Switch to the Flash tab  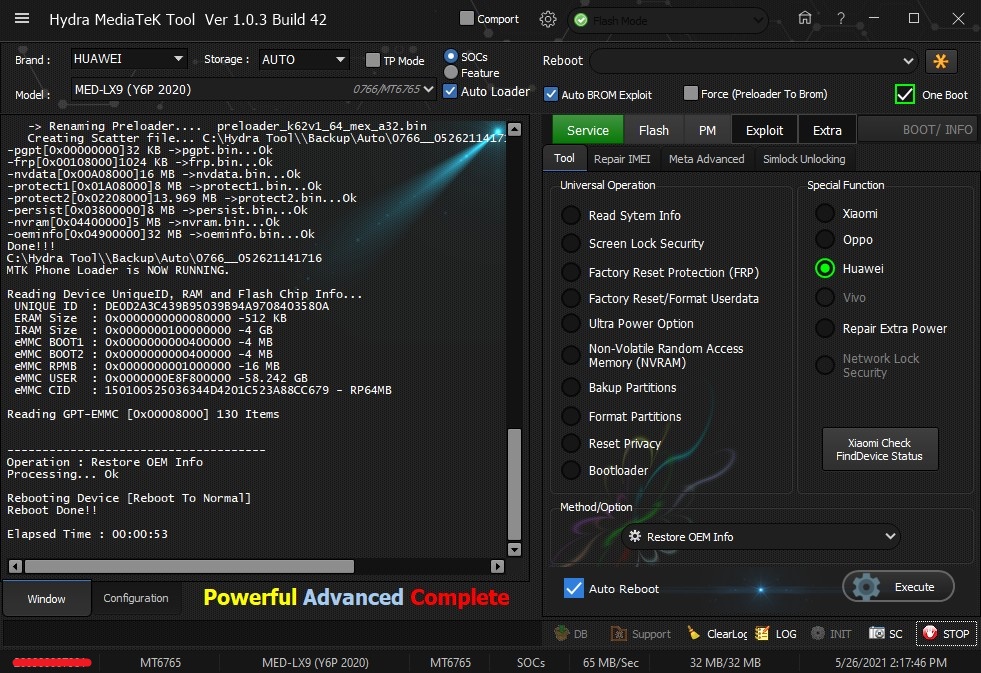[x=653, y=130]
